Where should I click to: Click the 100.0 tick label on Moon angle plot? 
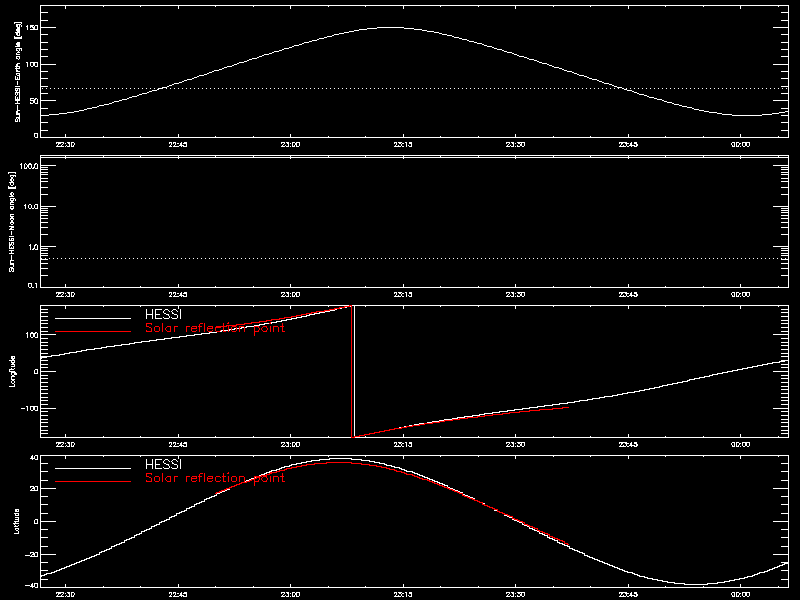point(29,166)
